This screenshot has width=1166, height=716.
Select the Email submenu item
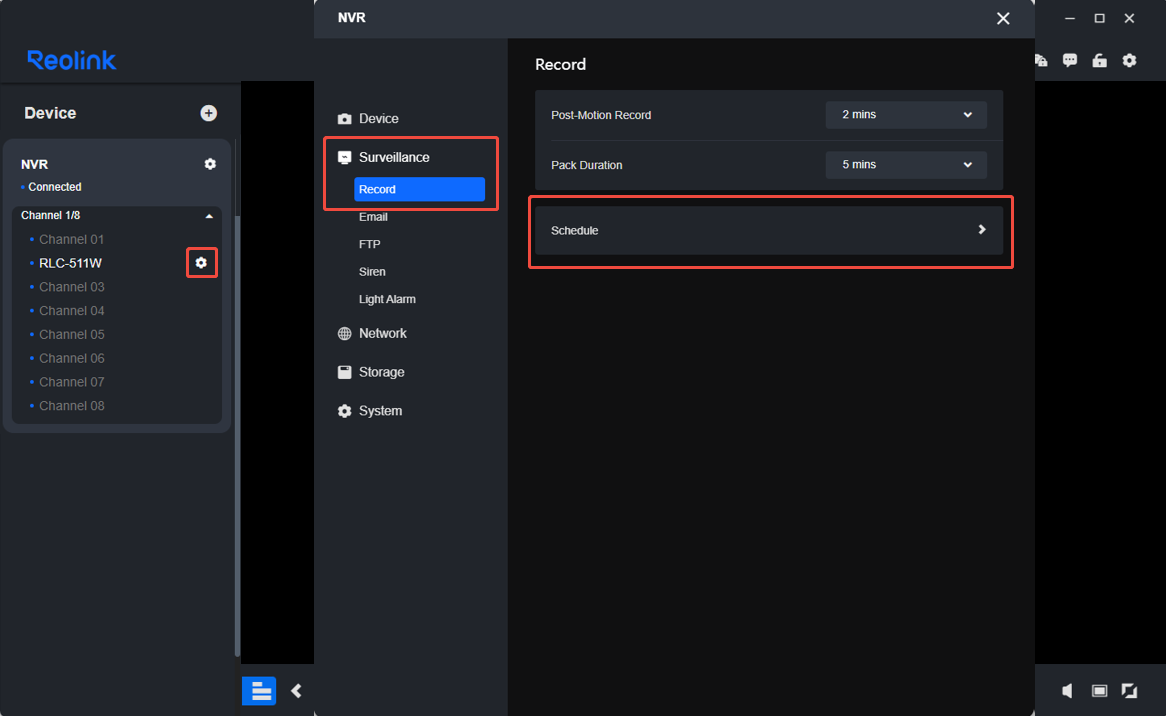[x=373, y=217]
